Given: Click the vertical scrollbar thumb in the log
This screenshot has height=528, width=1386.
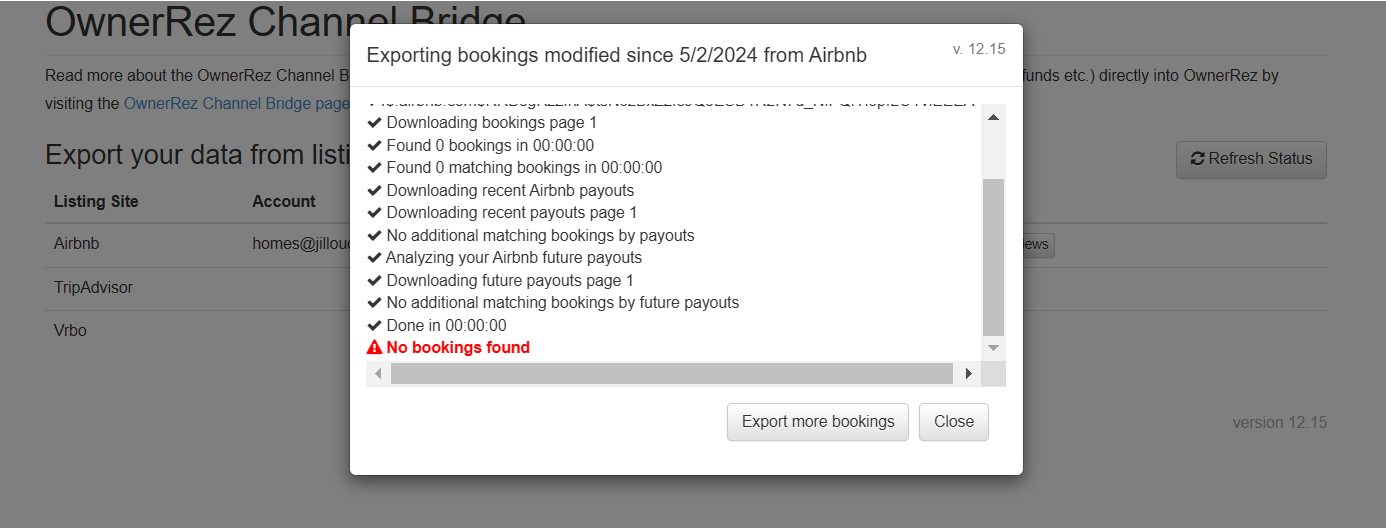Looking at the screenshot, I should click(993, 255).
